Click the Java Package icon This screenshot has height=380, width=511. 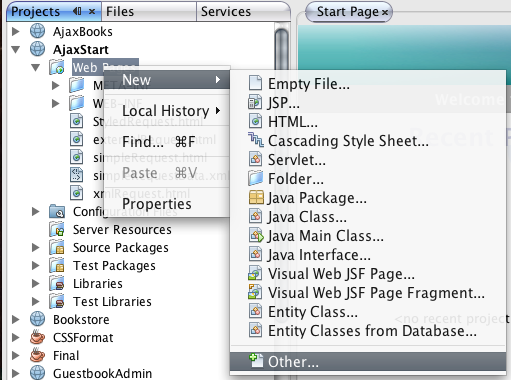point(256,197)
